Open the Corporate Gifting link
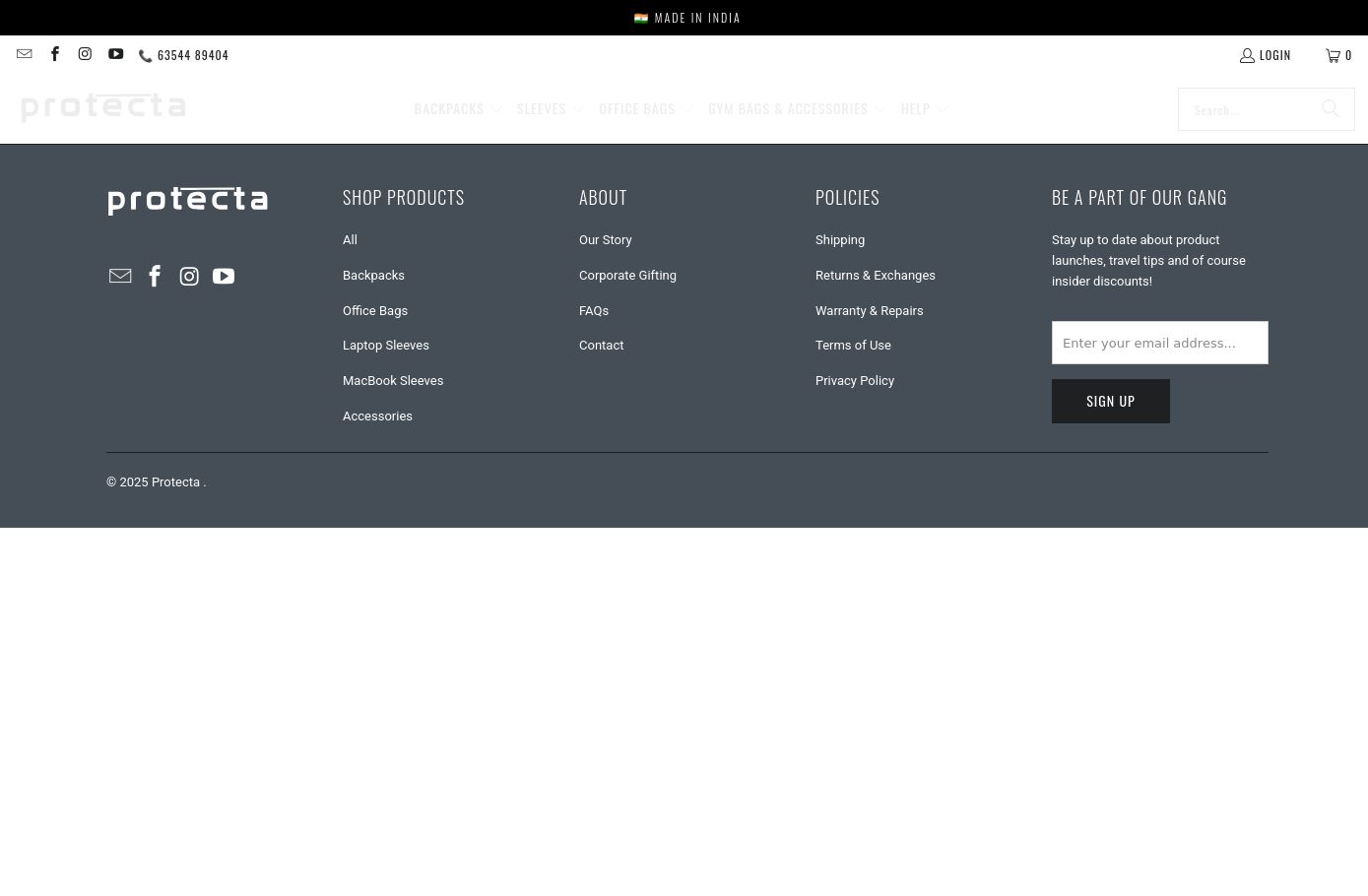The height and width of the screenshot is (896, 1368). [x=627, y=276]
